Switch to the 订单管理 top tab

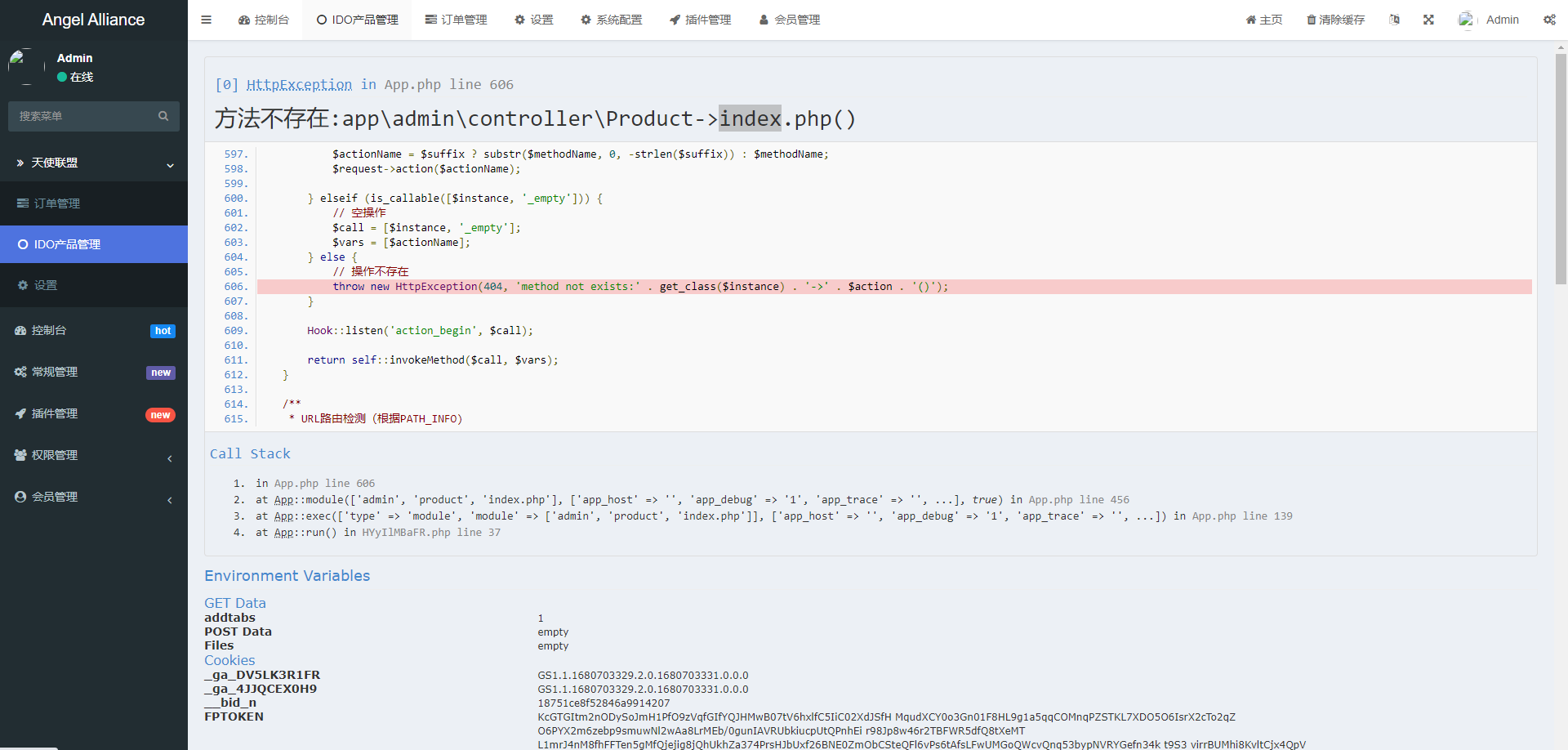point(456,20)
